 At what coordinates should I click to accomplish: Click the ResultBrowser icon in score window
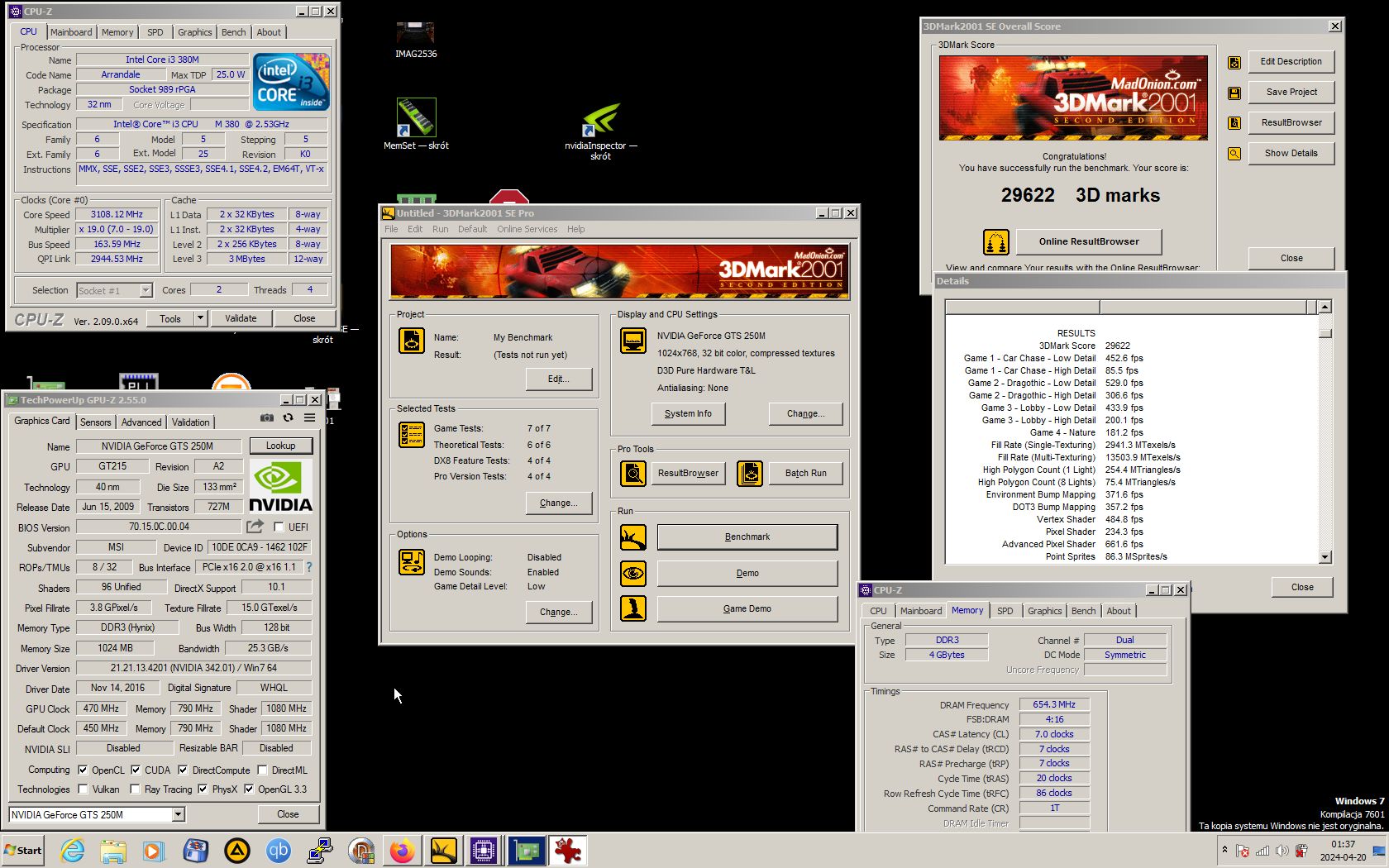(x=1234, y=123)
